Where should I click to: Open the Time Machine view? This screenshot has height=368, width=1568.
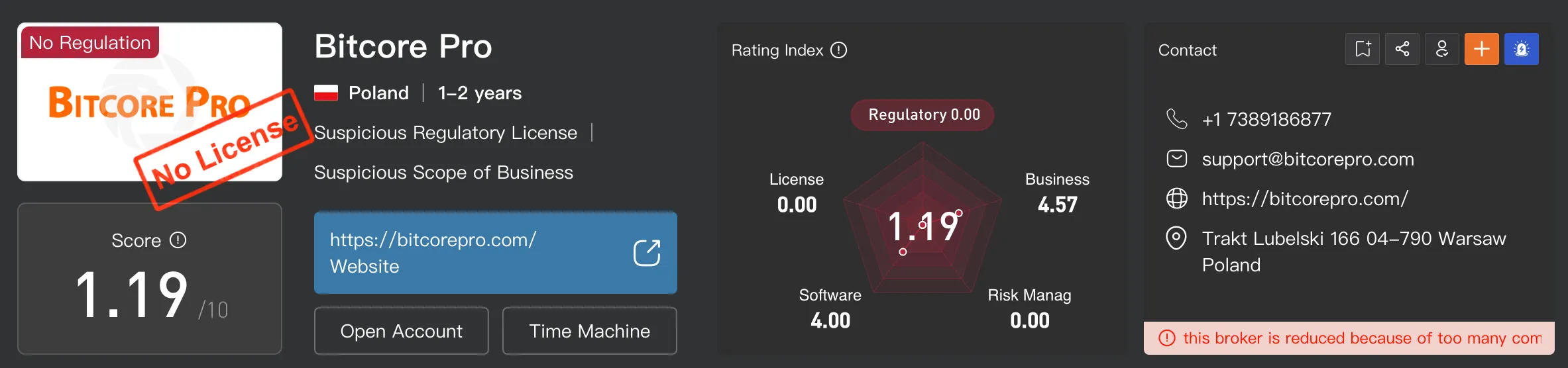point(590,331)
